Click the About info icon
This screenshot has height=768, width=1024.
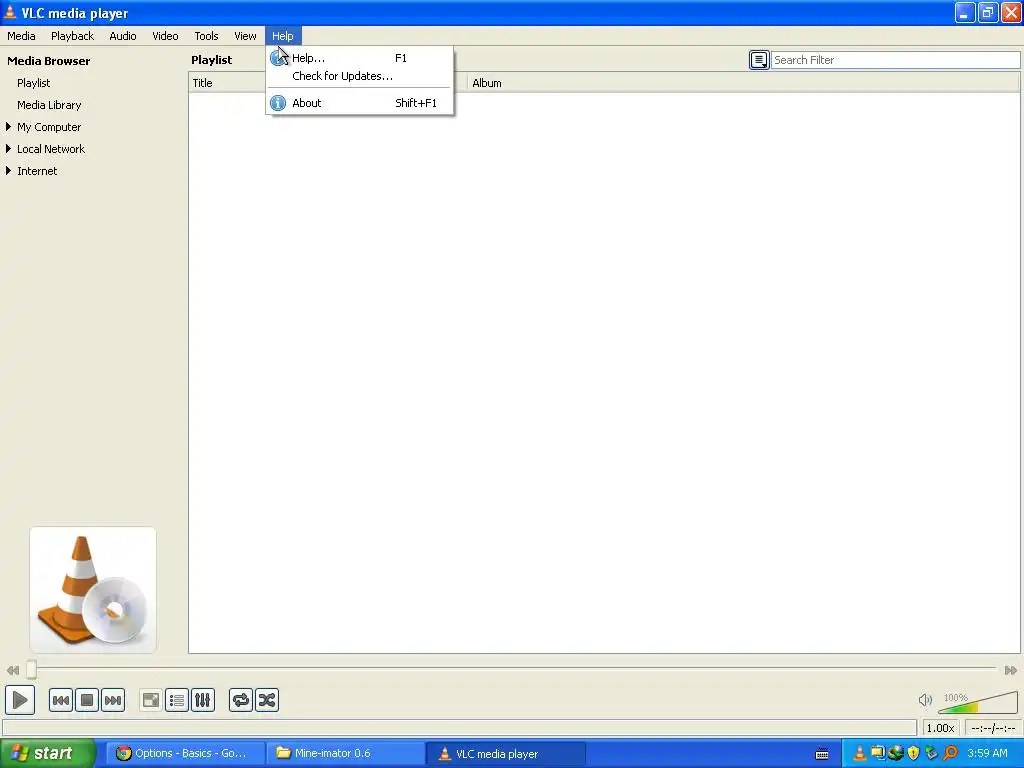point(278,103)
